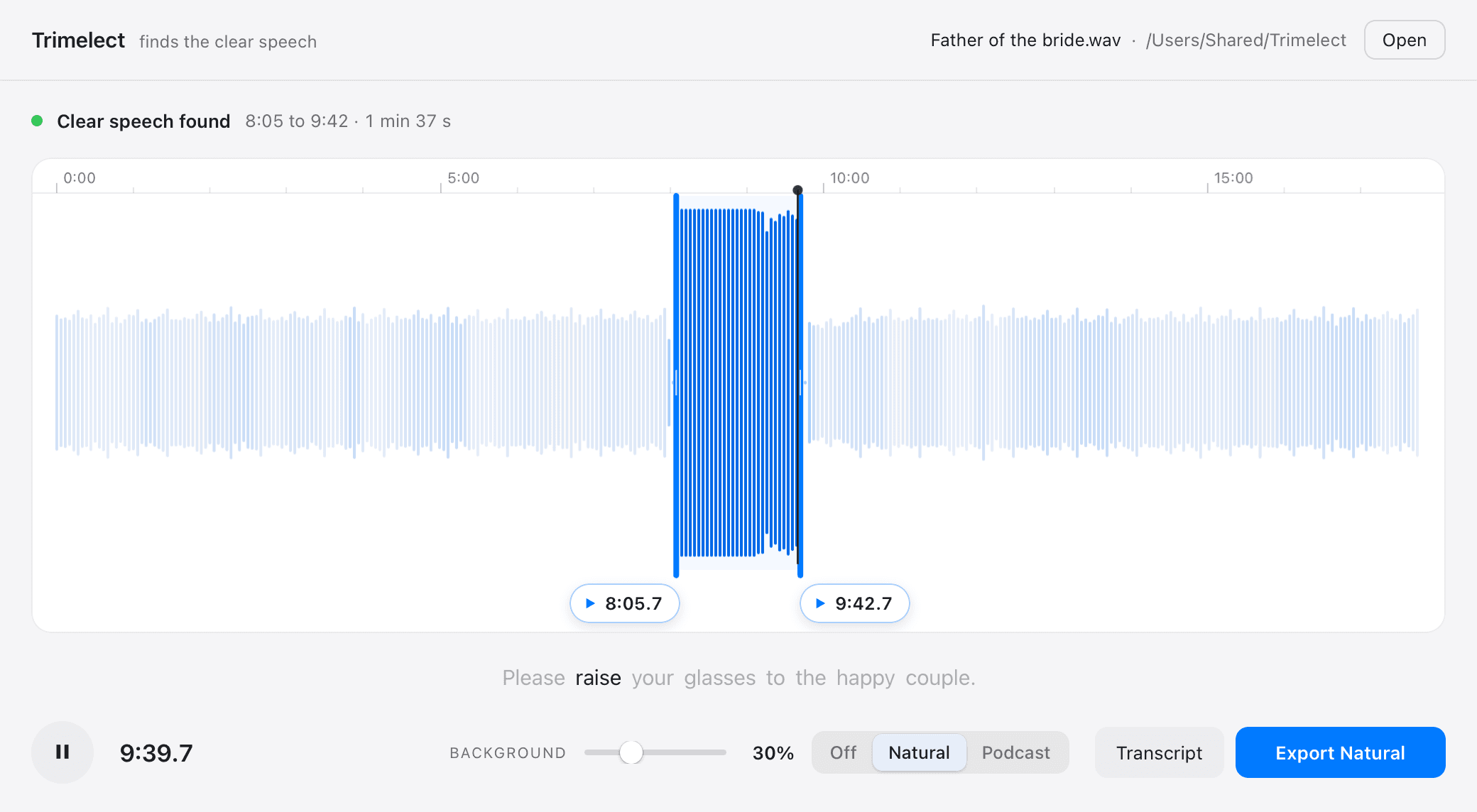Click the word "raise" in the caption
1477x812 pixels.
point(598,678)
